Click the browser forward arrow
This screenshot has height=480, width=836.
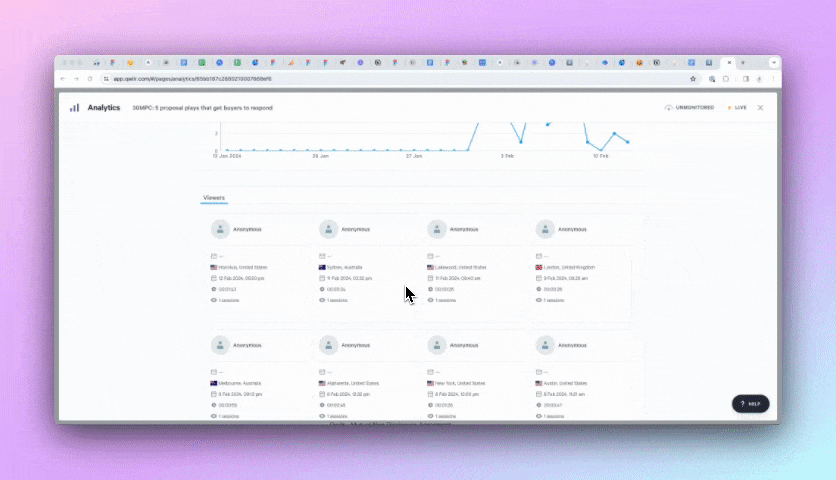[x=76, y=79]
